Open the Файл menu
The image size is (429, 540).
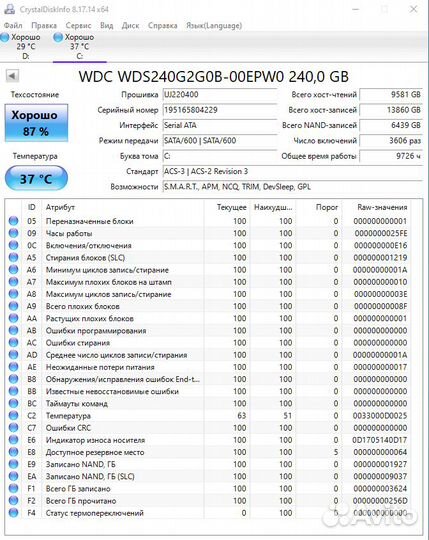coord(13,25)
